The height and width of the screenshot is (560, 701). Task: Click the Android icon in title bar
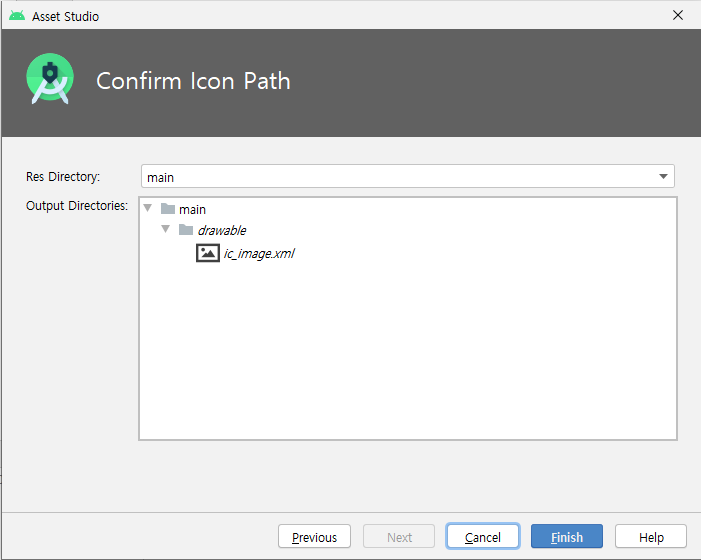click(x=17, y=16)
